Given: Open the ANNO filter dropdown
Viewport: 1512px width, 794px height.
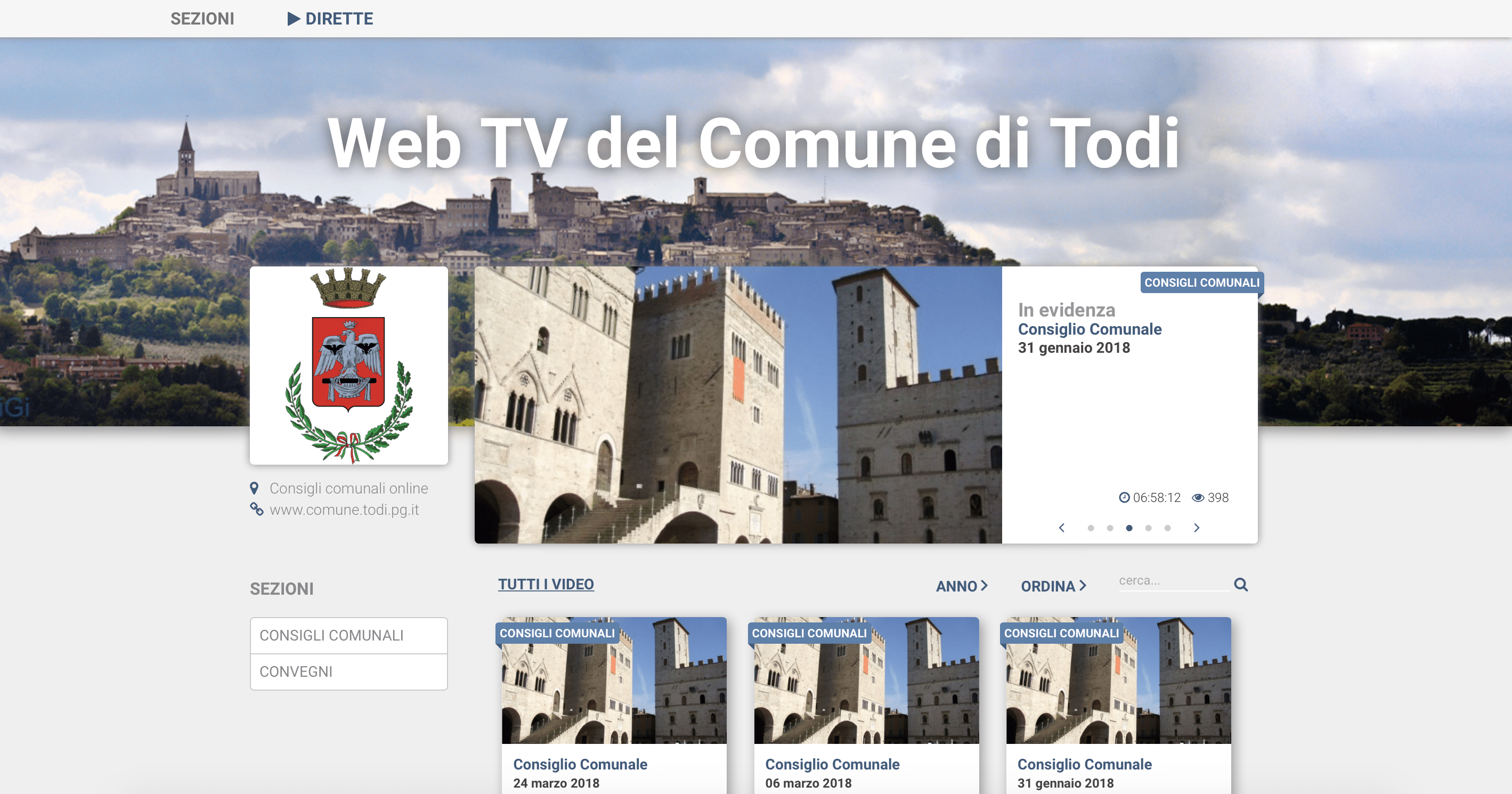Looking at the screenshot, I should 961,586.
